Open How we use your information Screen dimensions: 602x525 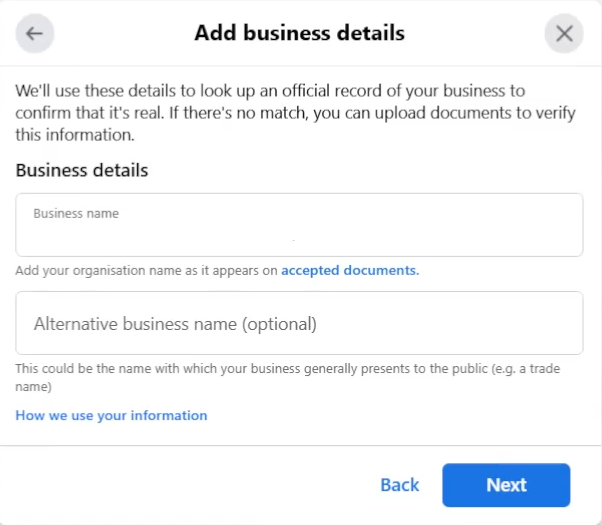(111, 415)
